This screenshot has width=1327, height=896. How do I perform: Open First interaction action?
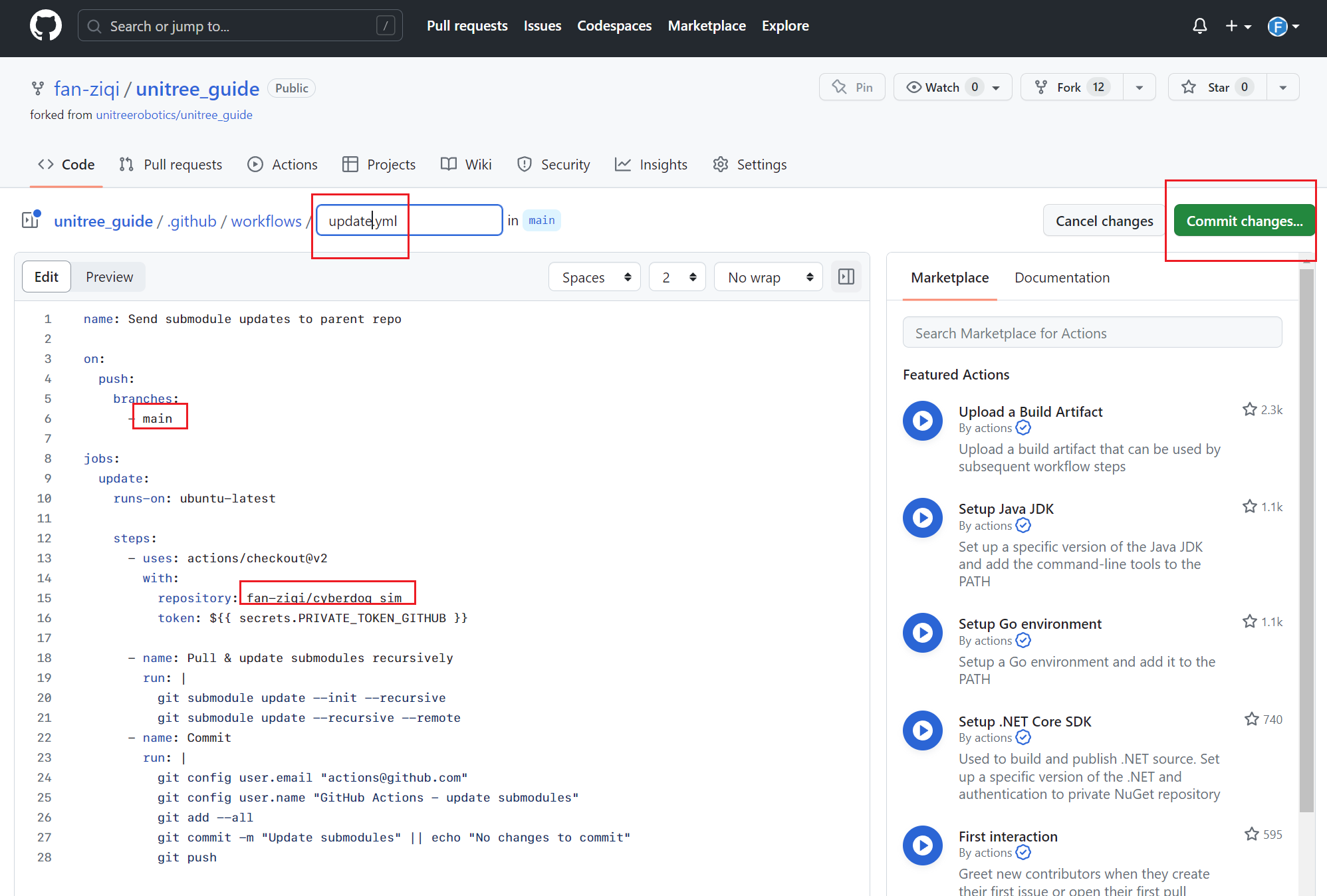[1008, 836]
